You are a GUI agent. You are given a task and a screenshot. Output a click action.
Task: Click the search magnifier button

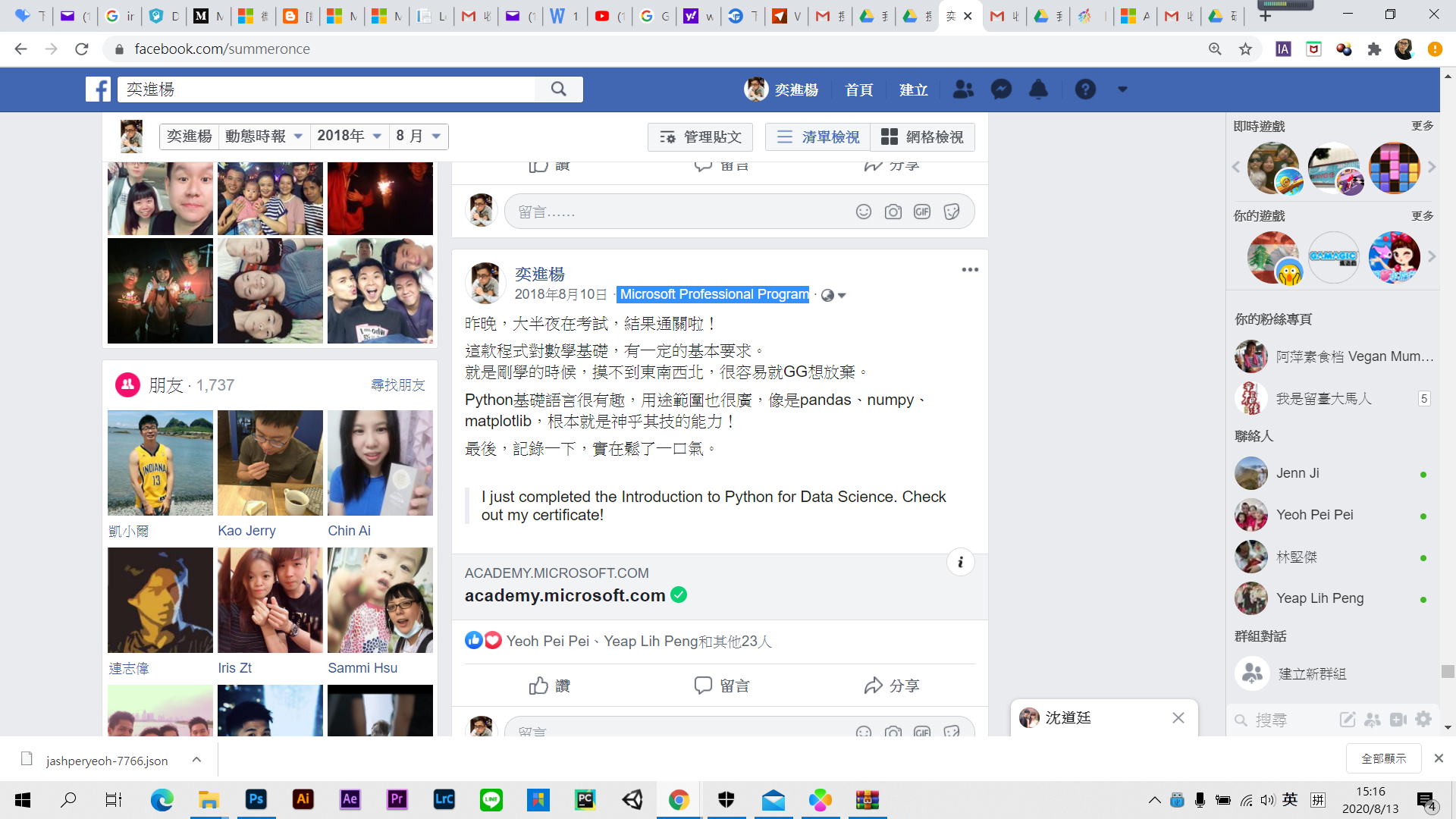(559, 89)
